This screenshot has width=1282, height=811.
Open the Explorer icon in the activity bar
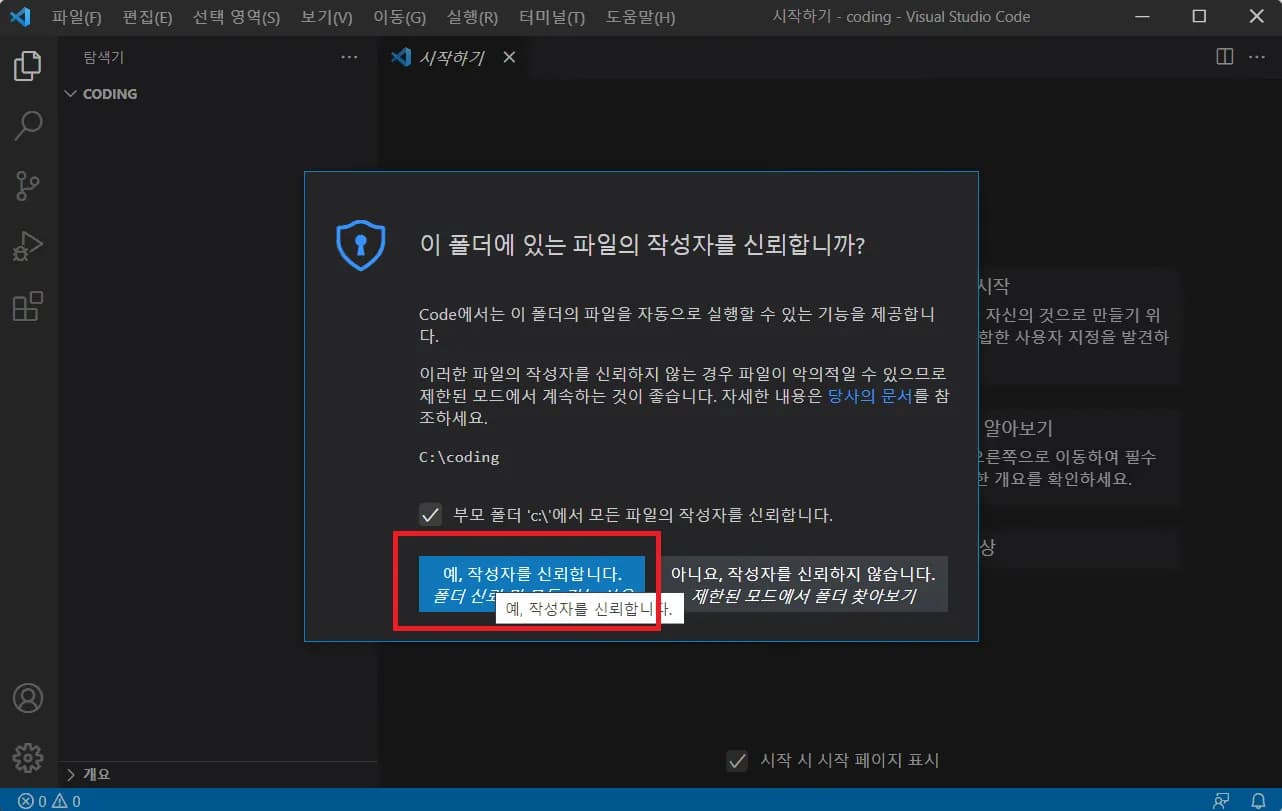click(x=27, y=65)
